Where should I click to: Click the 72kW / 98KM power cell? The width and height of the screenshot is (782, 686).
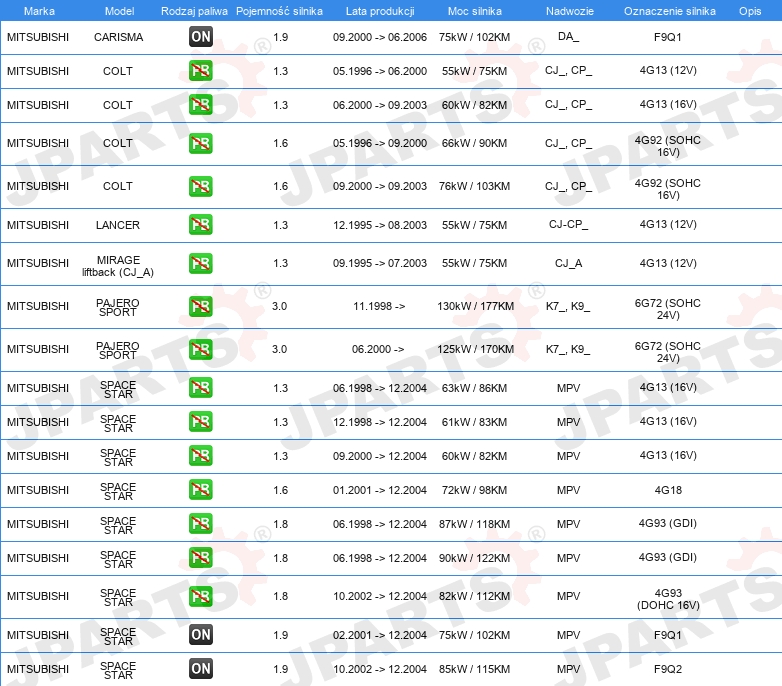pyautogui.click(x=474, y=490)
